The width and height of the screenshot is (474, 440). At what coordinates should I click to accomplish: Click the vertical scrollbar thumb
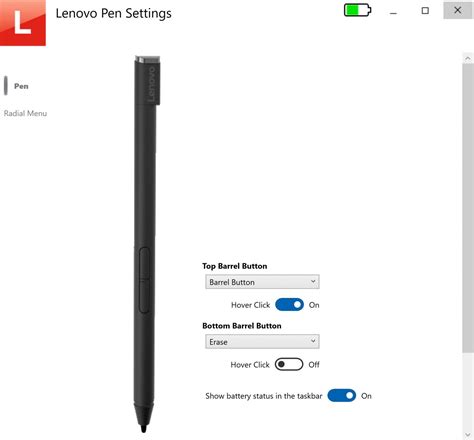tap(468, 208)
